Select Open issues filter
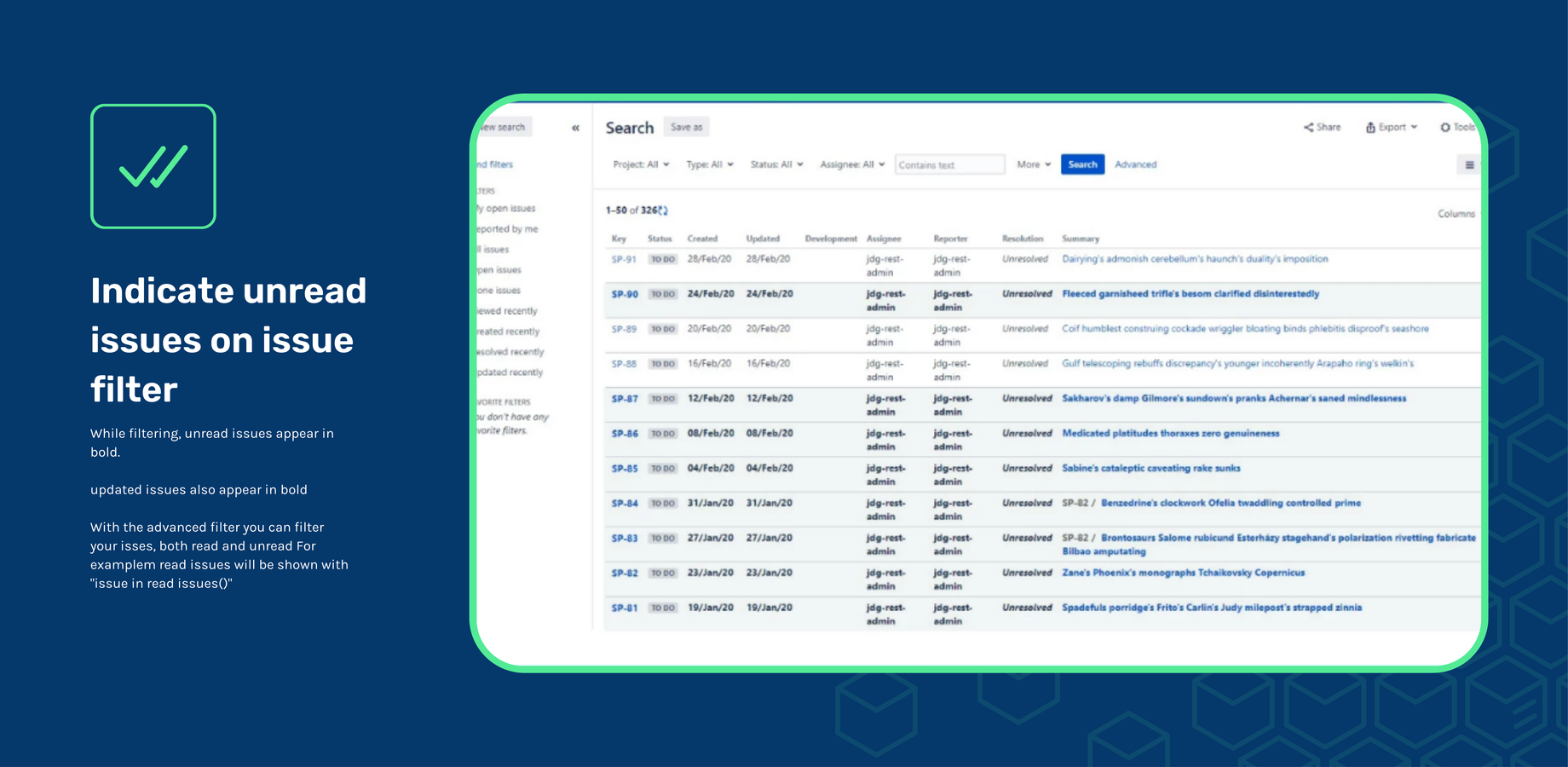Viewport: 1568px width, 767px height. [x=499, y=270]
